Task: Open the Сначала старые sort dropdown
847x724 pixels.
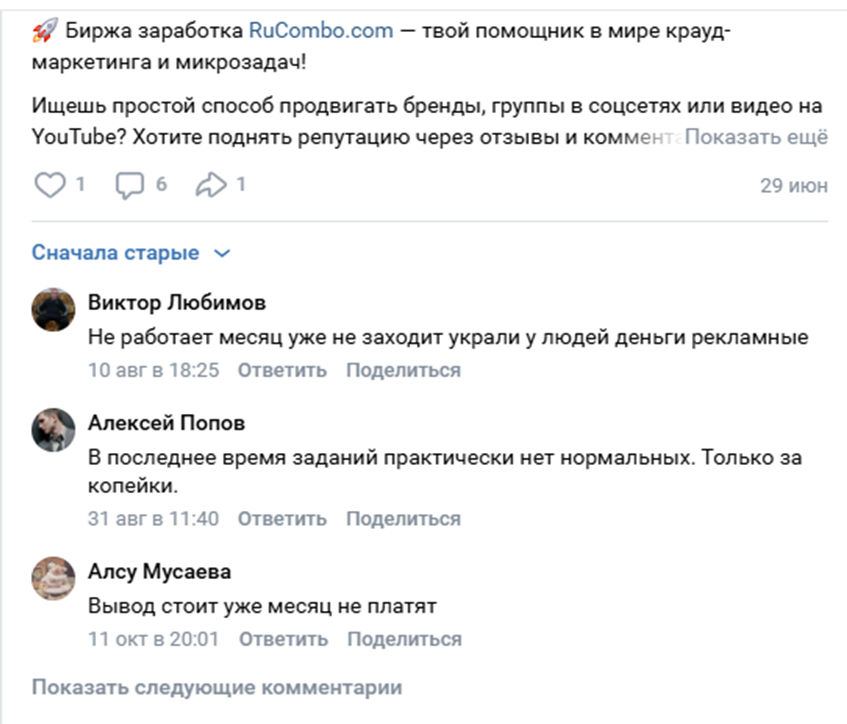Action: pos(115,253)
